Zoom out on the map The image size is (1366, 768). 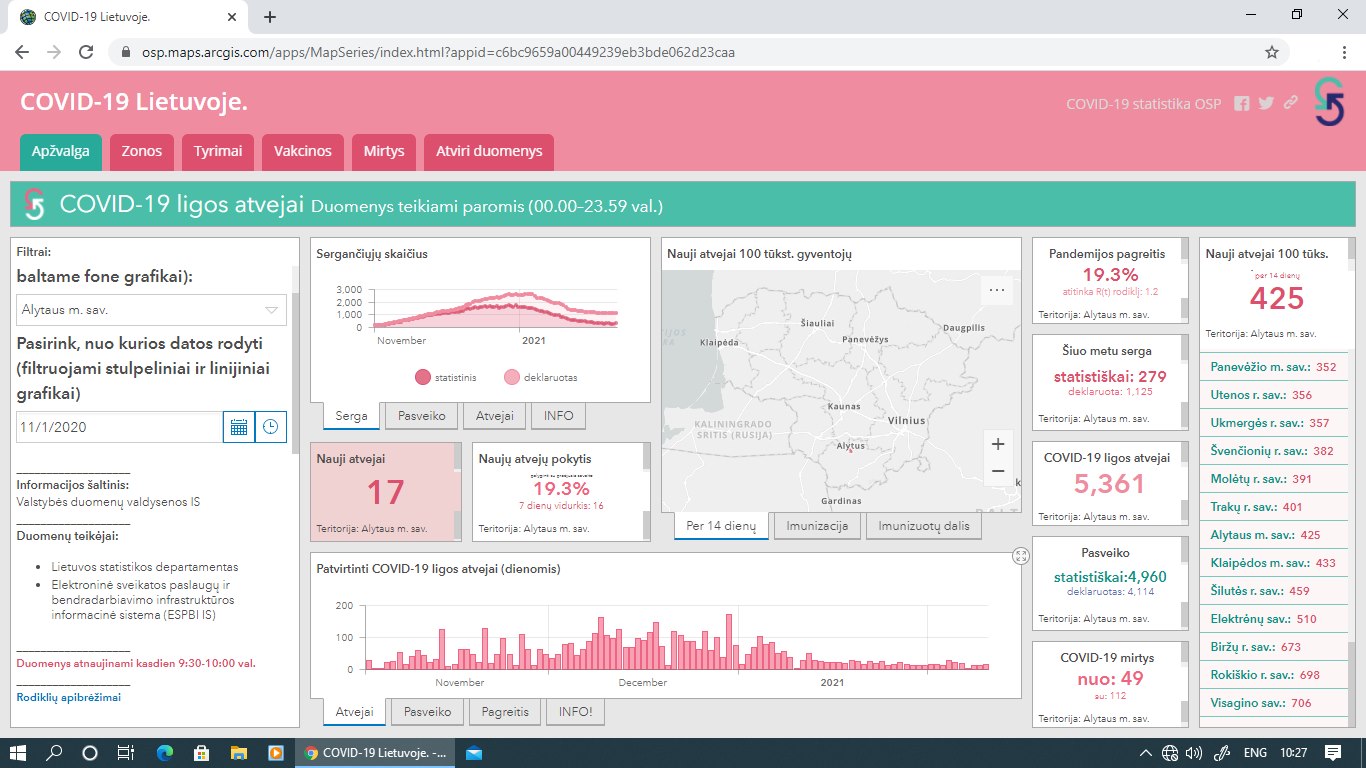997,471
